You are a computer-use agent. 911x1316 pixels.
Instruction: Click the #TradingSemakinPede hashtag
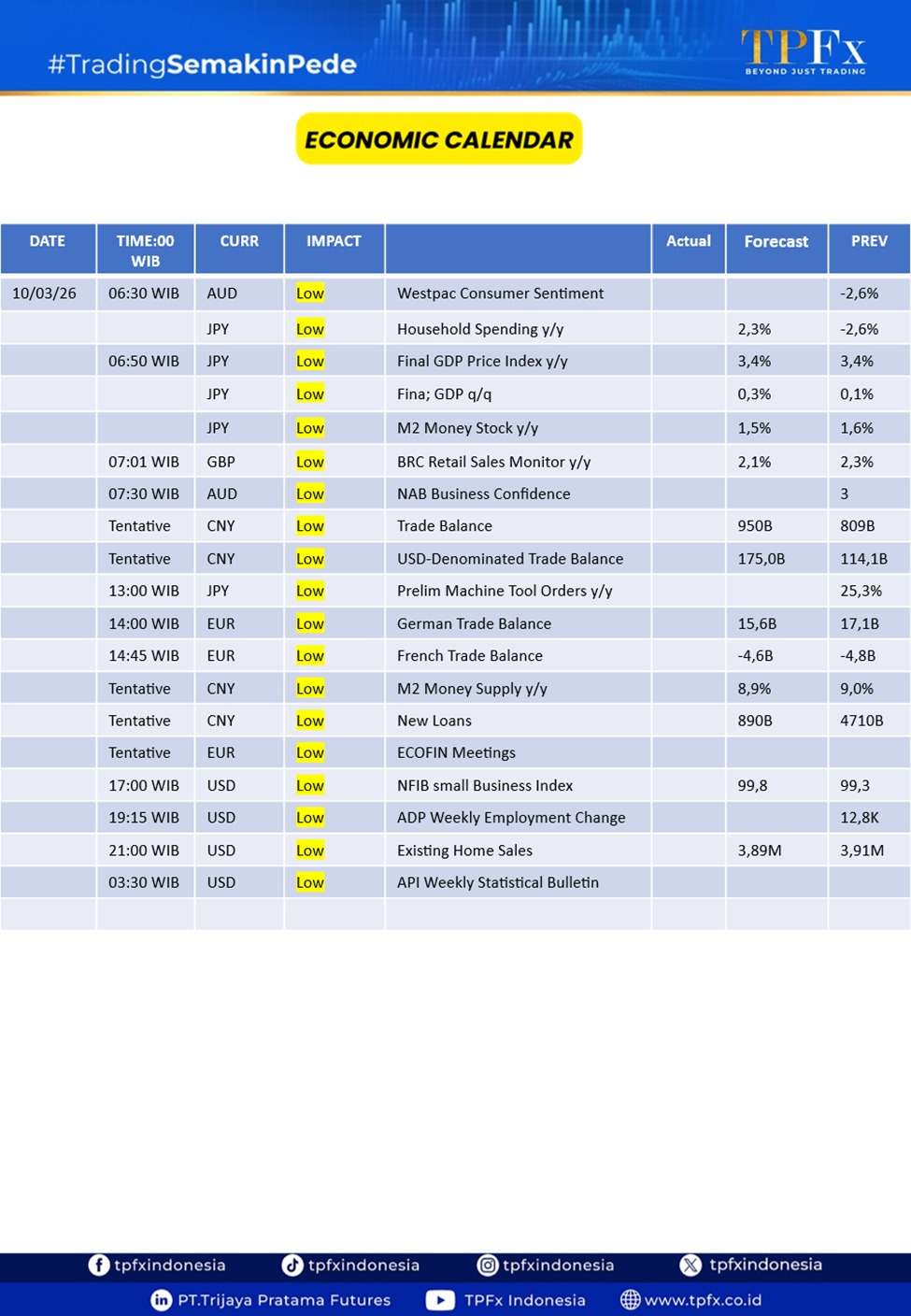(x=202, y=64)
